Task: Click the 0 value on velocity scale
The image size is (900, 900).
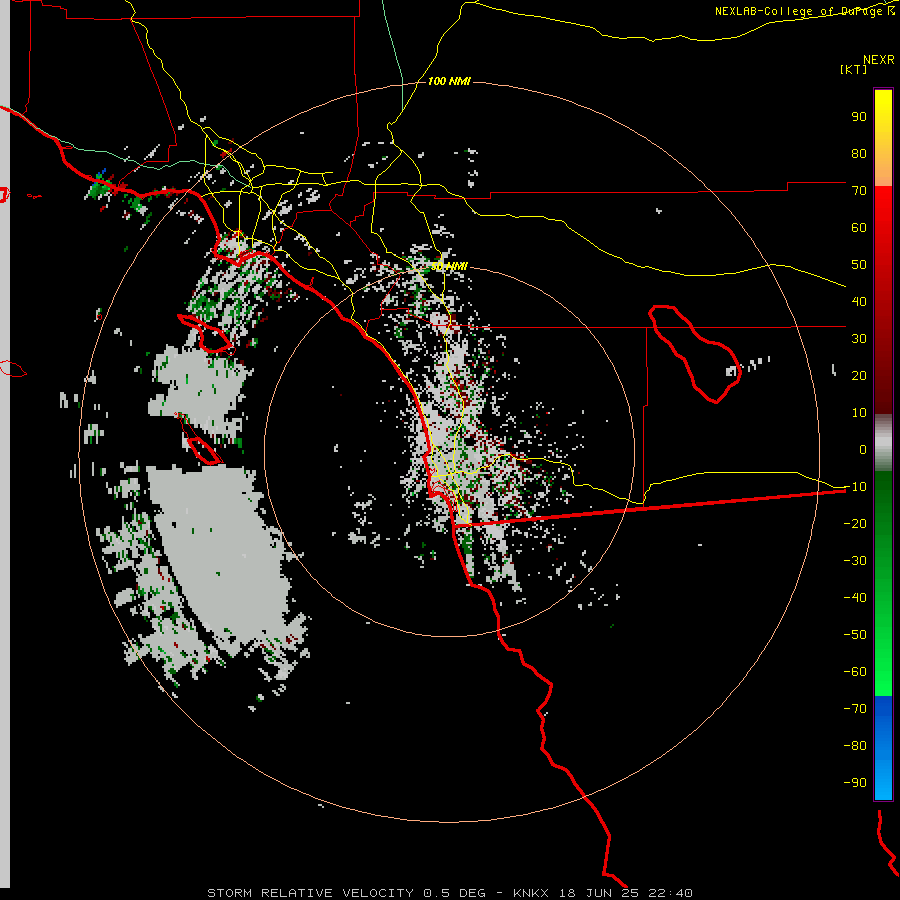Action: click(x=863, y=449)
